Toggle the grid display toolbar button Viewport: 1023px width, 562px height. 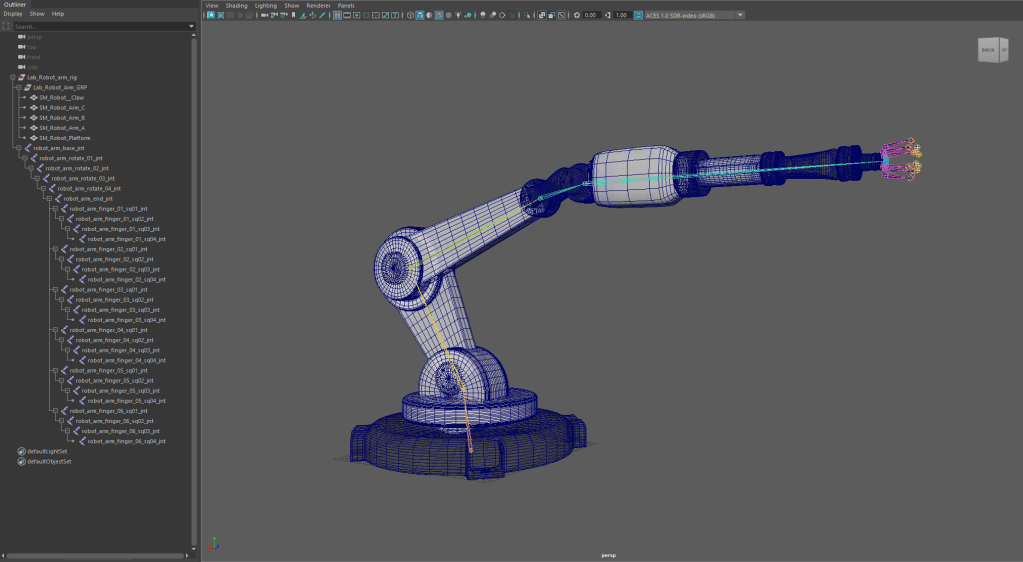pos(338,15)
